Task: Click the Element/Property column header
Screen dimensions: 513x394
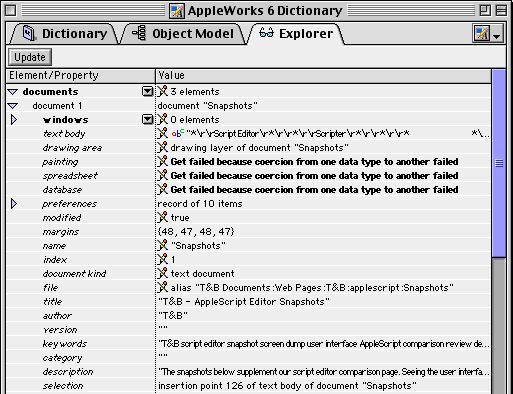Action: tap(81, 76)
